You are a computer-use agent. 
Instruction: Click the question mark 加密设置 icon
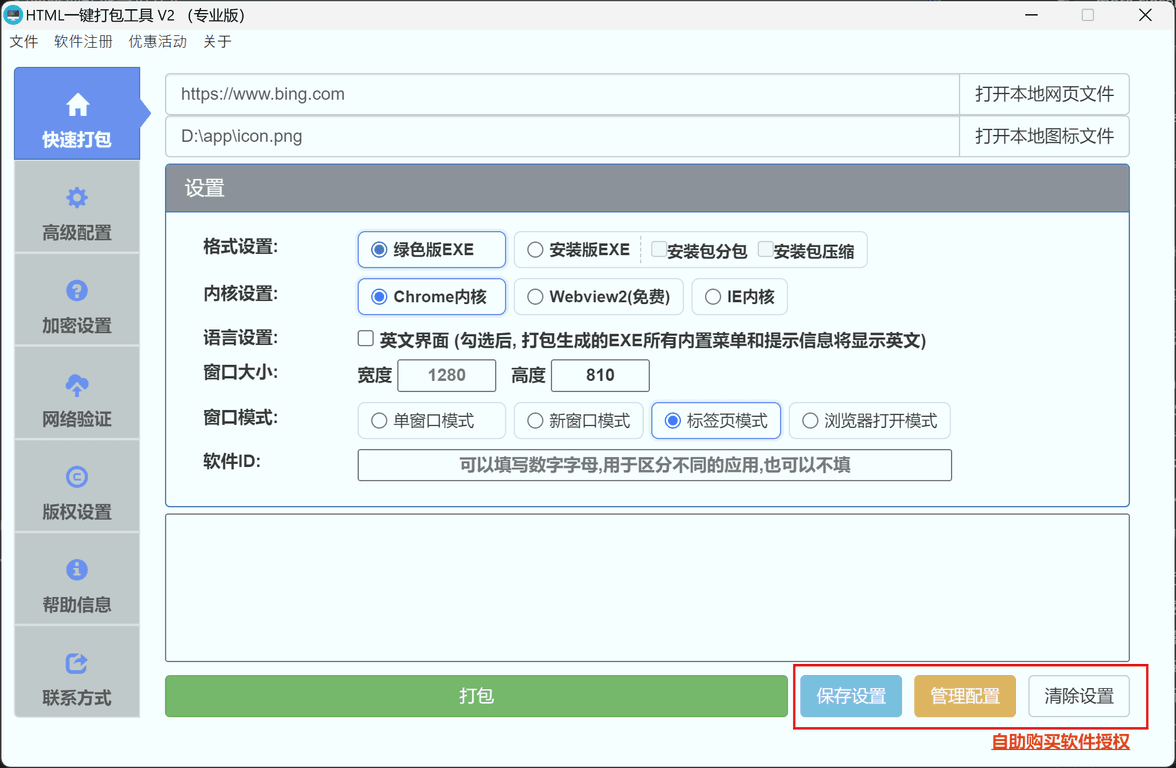(x=77, y=291)
